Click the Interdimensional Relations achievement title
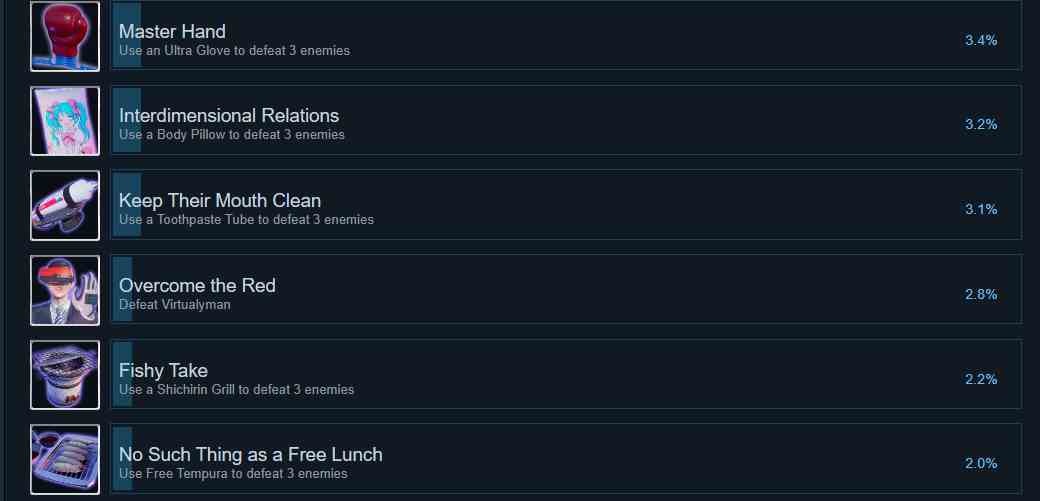This screenshot has height=501, width=1040. point(229,115)
